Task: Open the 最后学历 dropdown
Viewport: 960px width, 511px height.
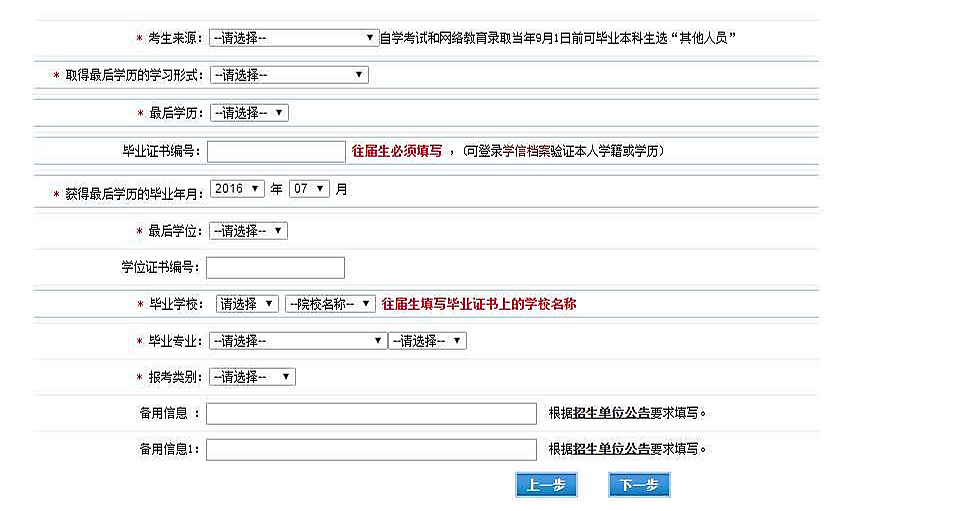Action: point(248,113)
